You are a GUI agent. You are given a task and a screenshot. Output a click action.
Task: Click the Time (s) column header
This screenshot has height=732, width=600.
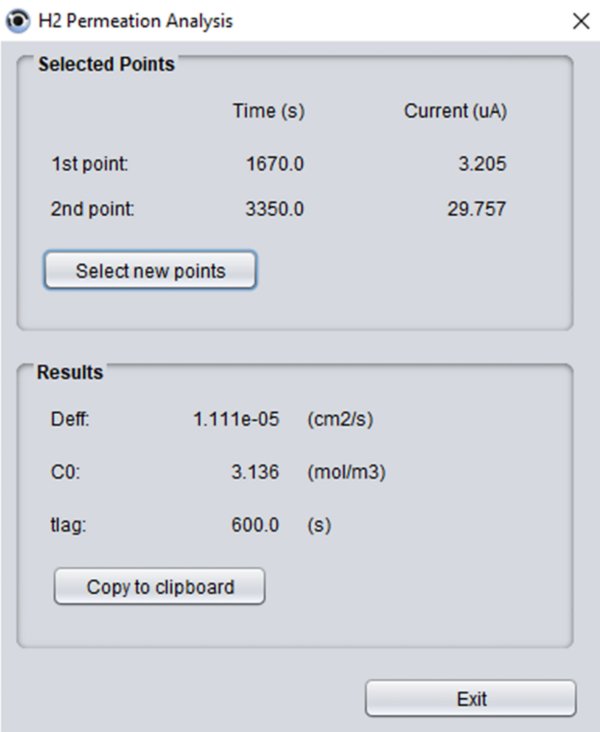(x=268, y=112)
